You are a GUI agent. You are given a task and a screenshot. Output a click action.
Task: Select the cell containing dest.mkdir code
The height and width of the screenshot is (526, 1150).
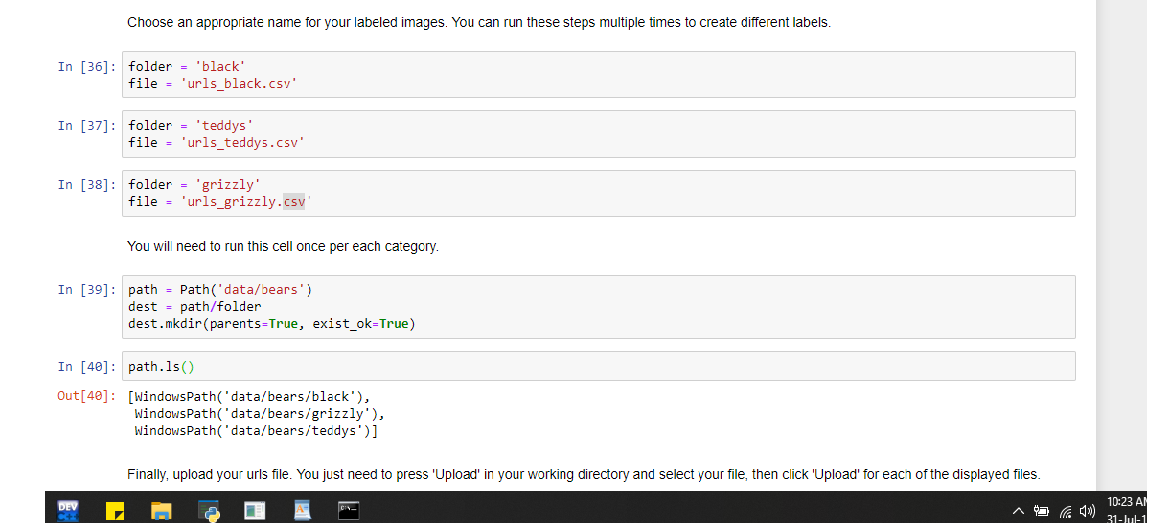click(598, 307)
